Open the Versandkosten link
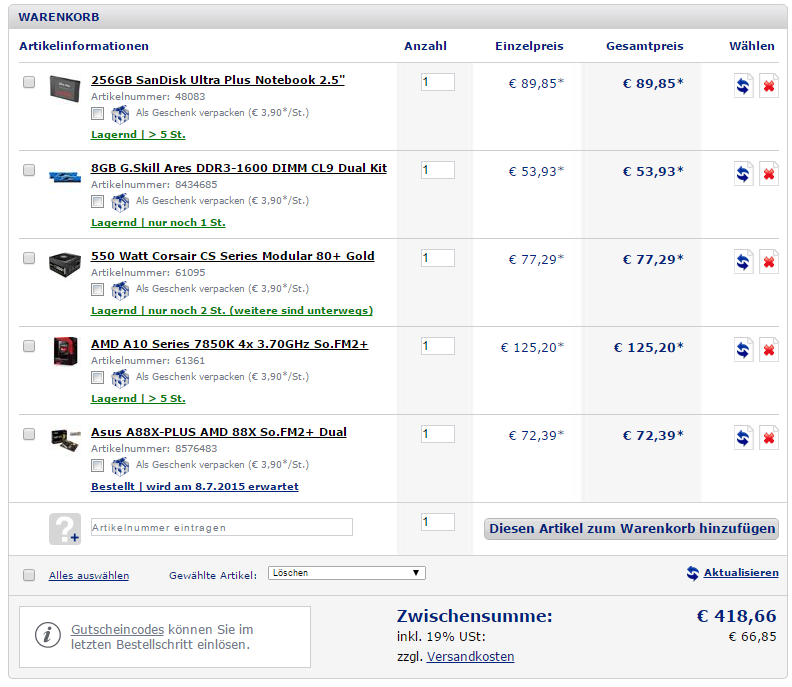Image resolution: width=792 pixels, height=687 pixels. click(x=470, y=657)
